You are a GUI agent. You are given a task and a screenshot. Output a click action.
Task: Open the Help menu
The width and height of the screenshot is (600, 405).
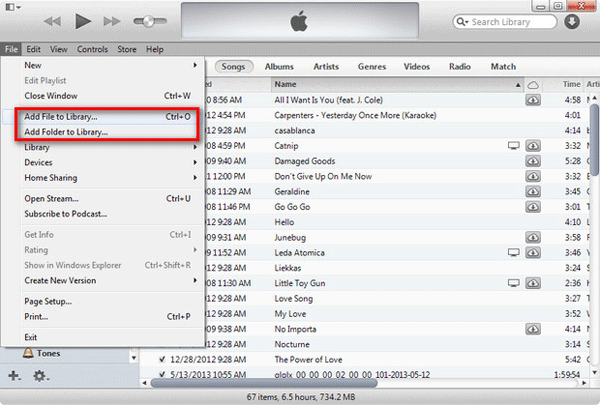pos(155,49)
